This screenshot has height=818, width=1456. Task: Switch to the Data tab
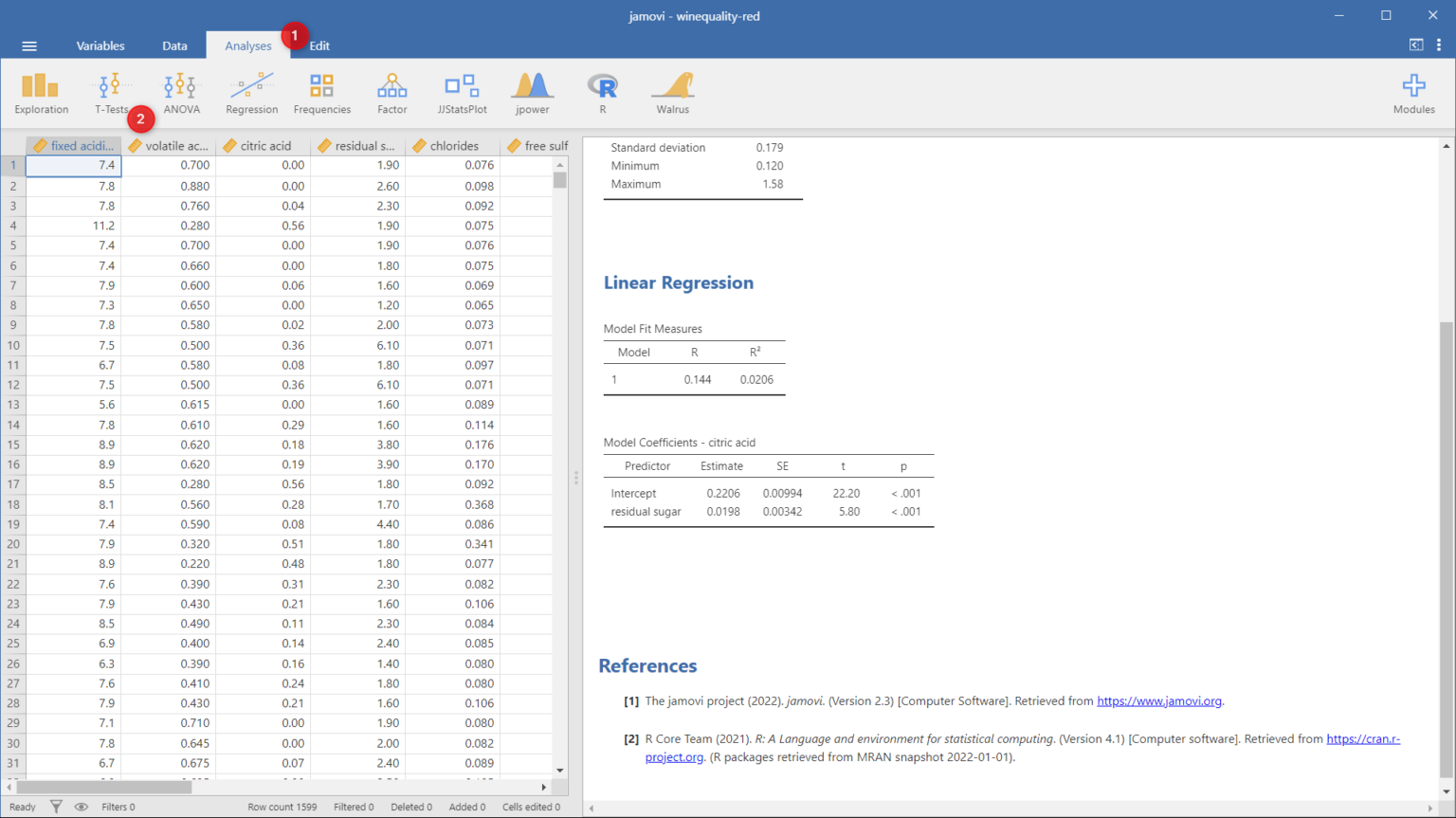pyautogui.click(x=174, y=45)
